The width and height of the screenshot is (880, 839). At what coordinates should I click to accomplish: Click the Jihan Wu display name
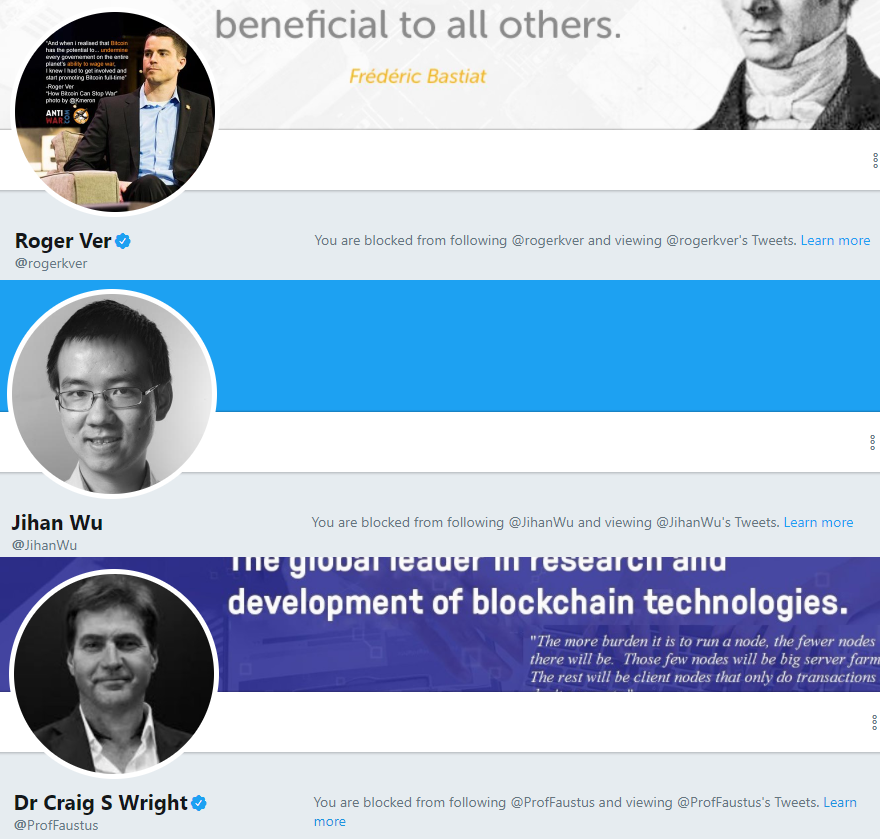click(57, 523)
